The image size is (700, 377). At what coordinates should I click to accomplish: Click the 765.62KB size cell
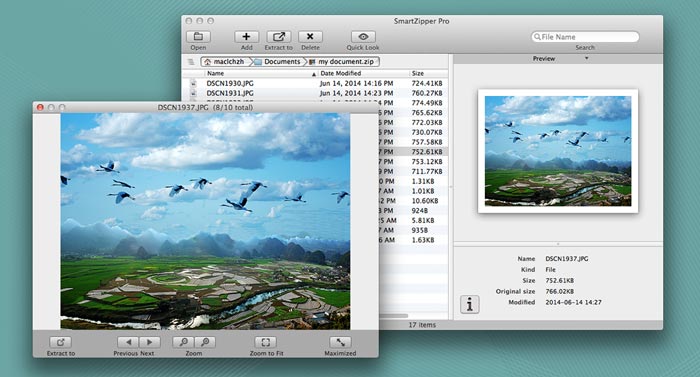coord(427,113)
